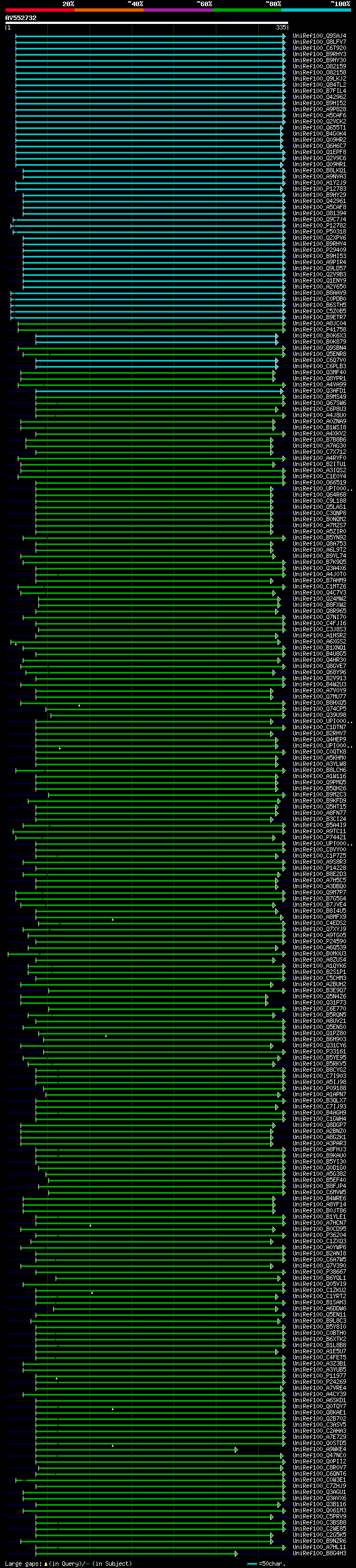Select the UniRef100_Q655T1 label
The width and height of the screenshot is (356, 1568).
(x=319, y=128)
